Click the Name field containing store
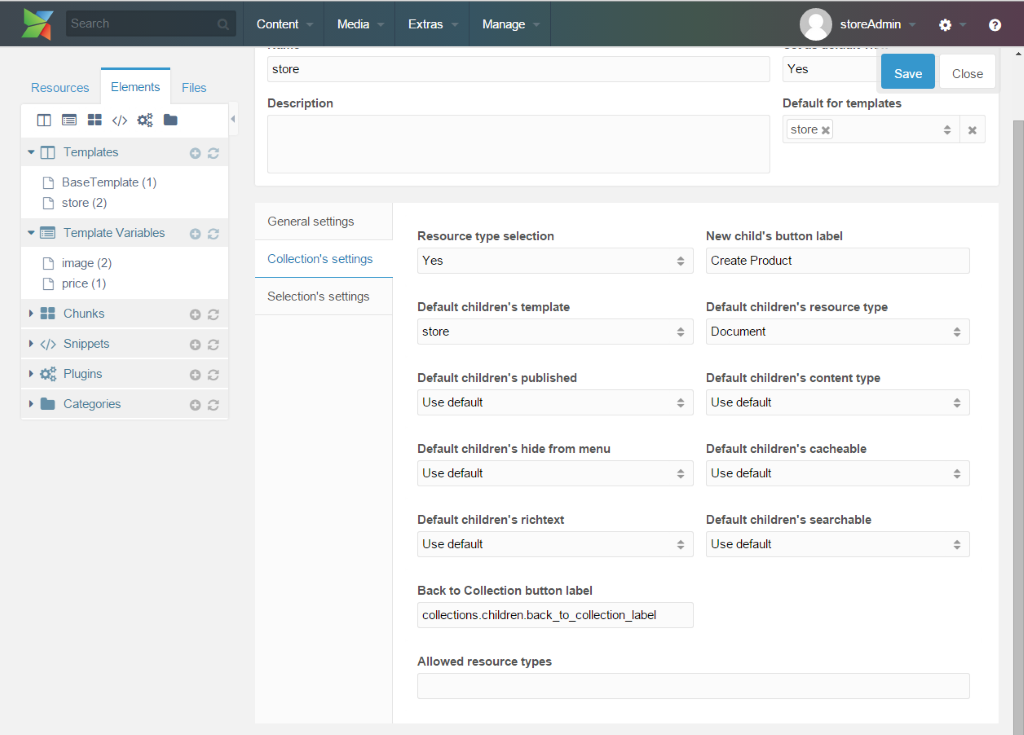 pos(519,69)
